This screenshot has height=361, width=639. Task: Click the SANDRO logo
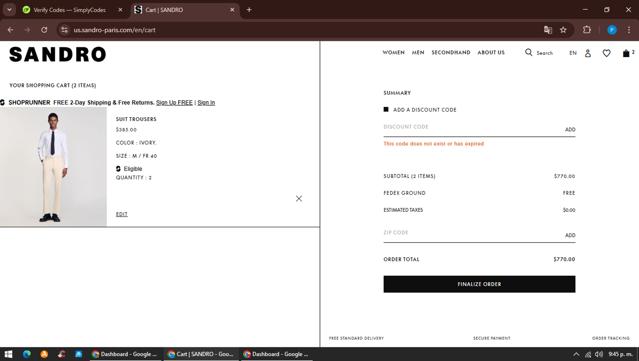point(57,54)
